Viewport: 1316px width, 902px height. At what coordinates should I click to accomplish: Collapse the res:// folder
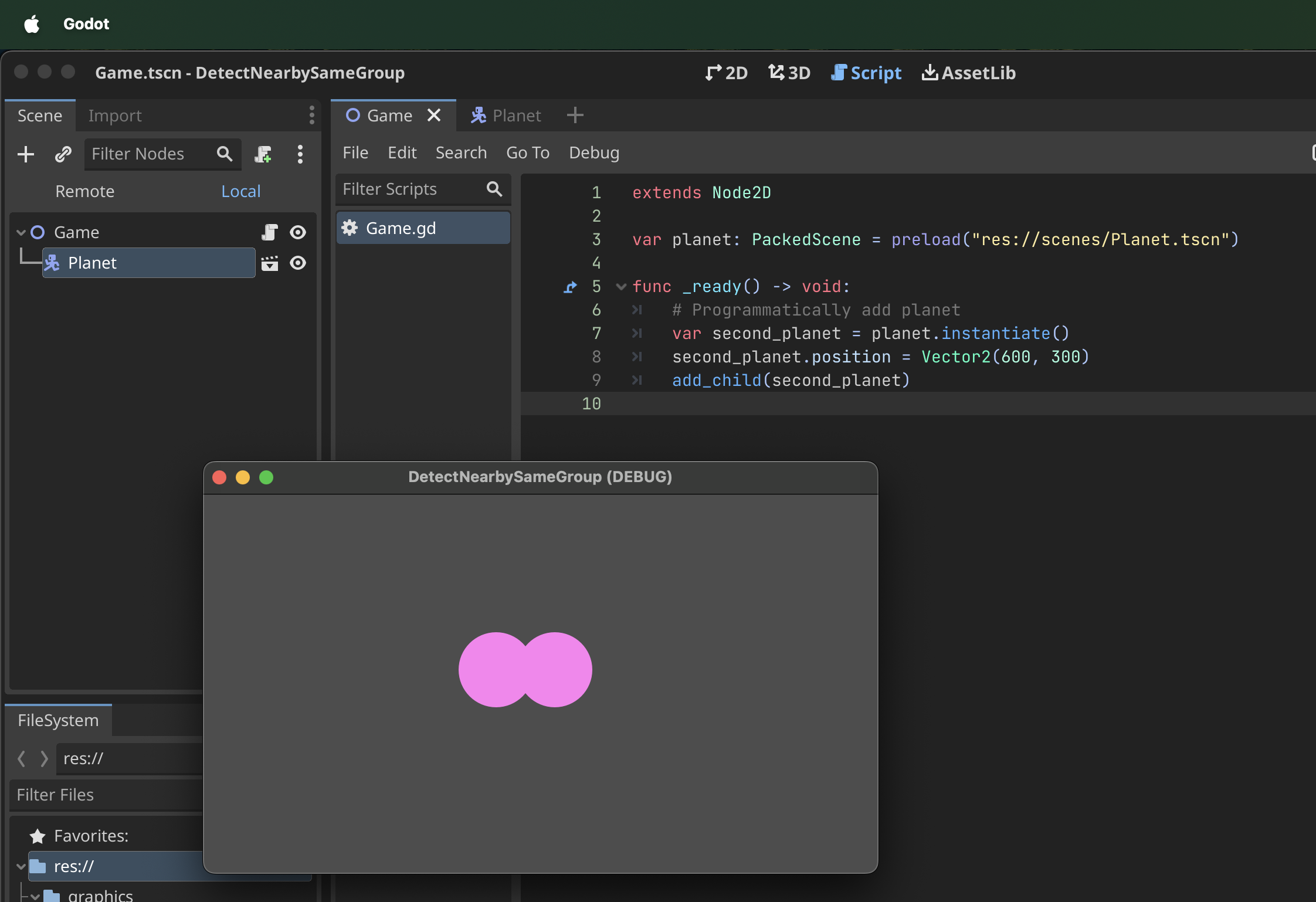point(21,866)
